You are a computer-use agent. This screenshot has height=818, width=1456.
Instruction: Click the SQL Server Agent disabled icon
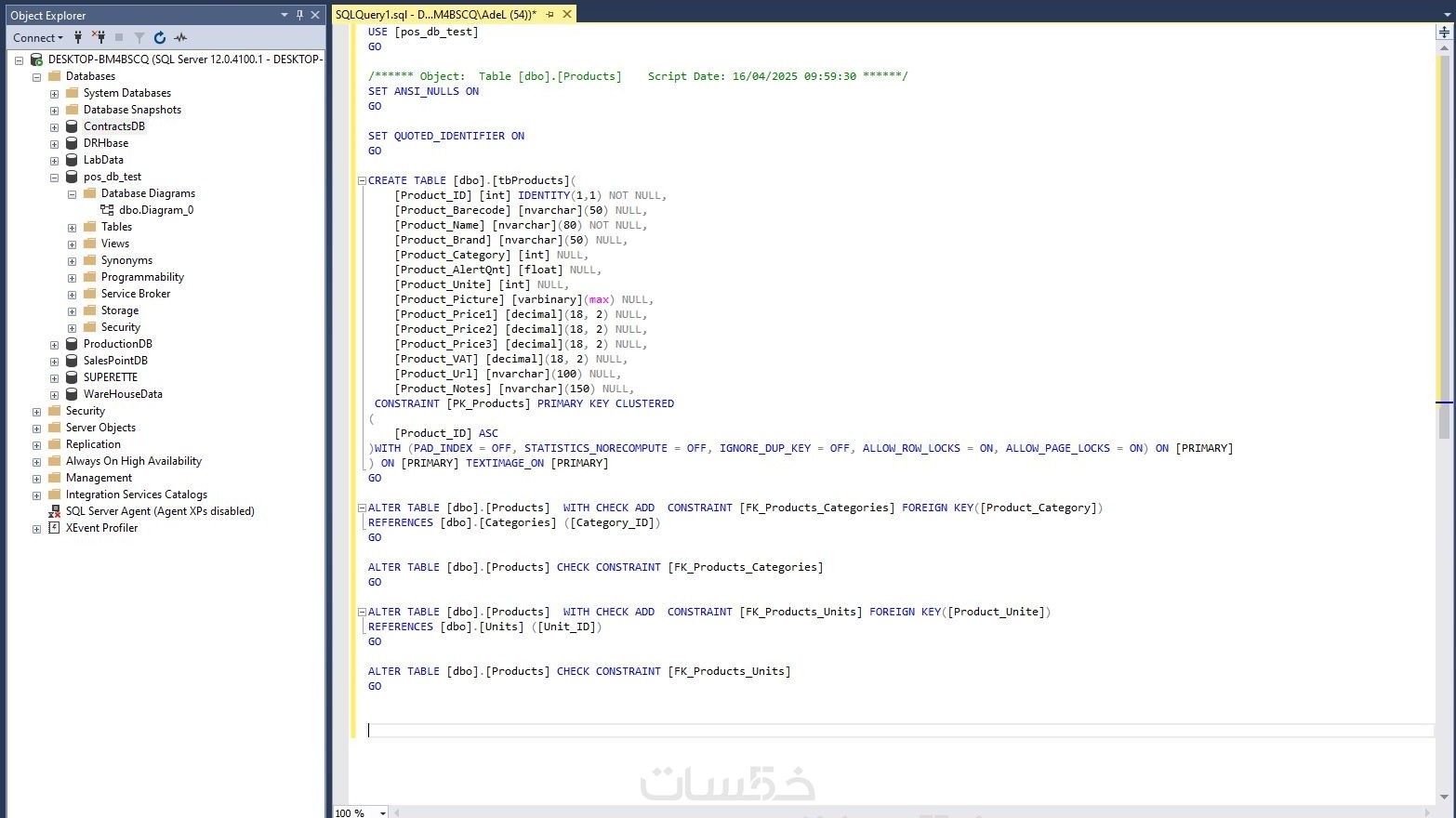pos(54,511)
